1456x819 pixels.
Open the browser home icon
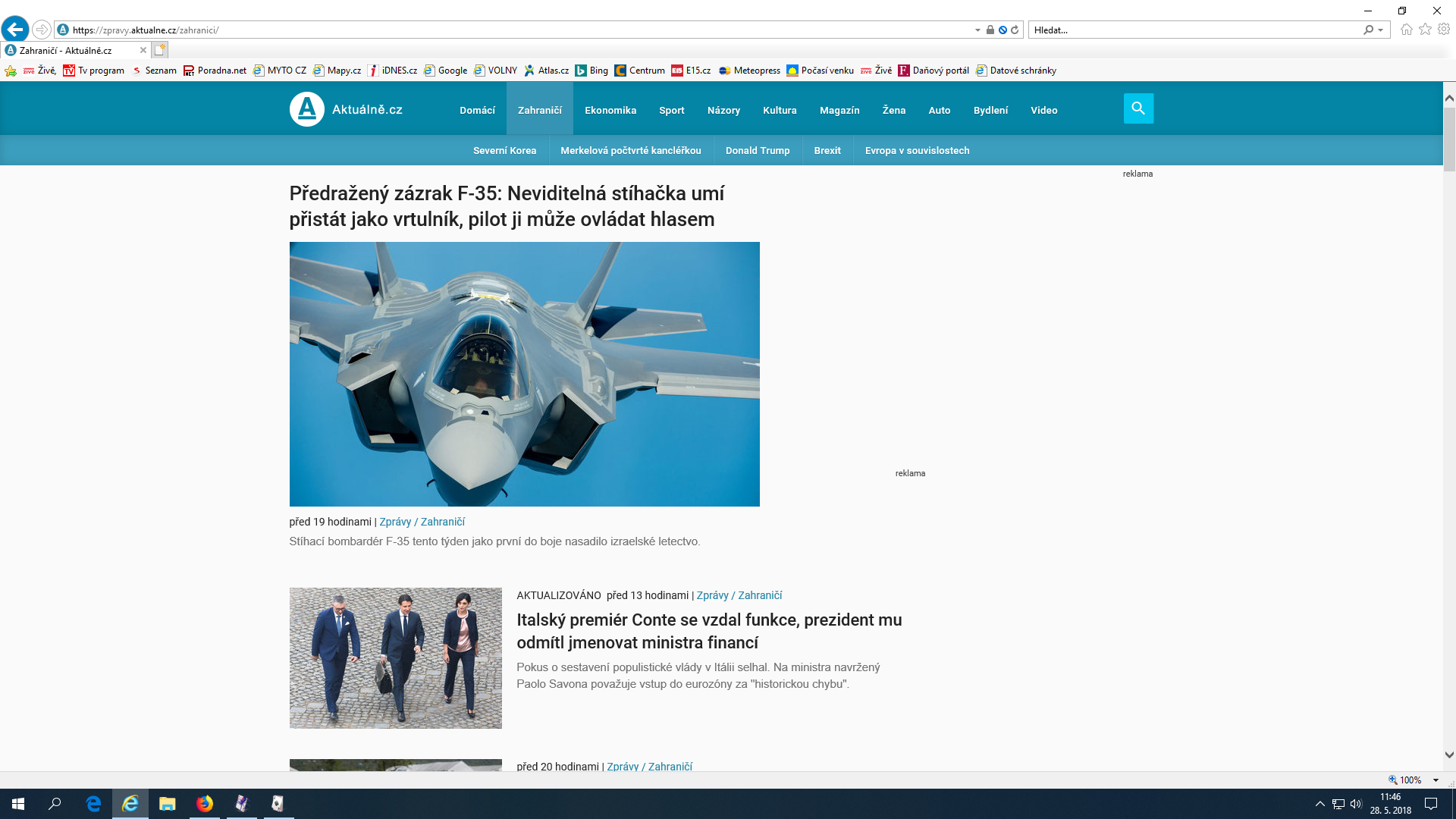pos(1406,30)
